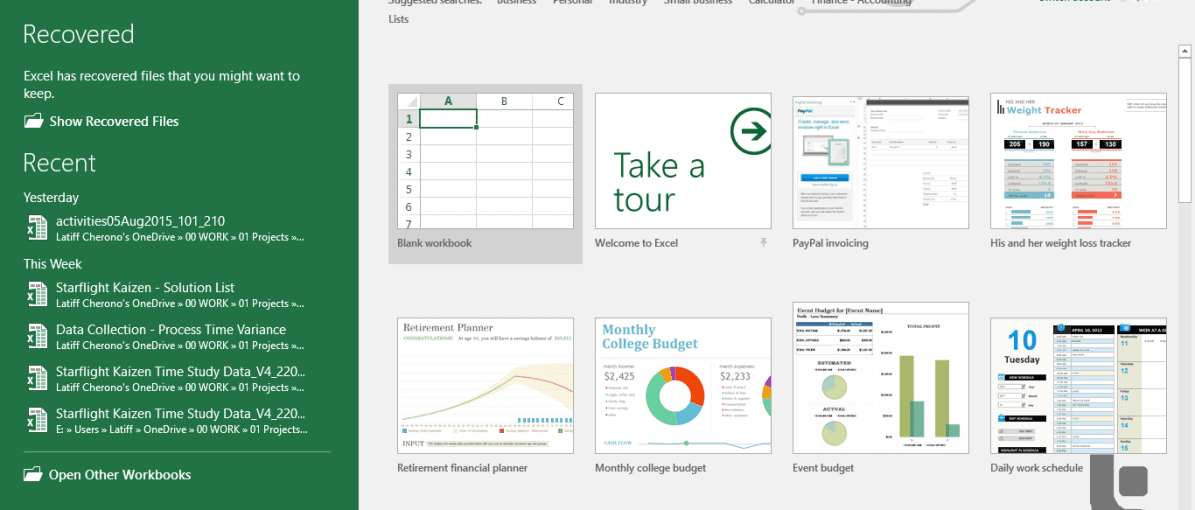Click the Event budget caption text

pyautogui.click(x=823, y=468)
